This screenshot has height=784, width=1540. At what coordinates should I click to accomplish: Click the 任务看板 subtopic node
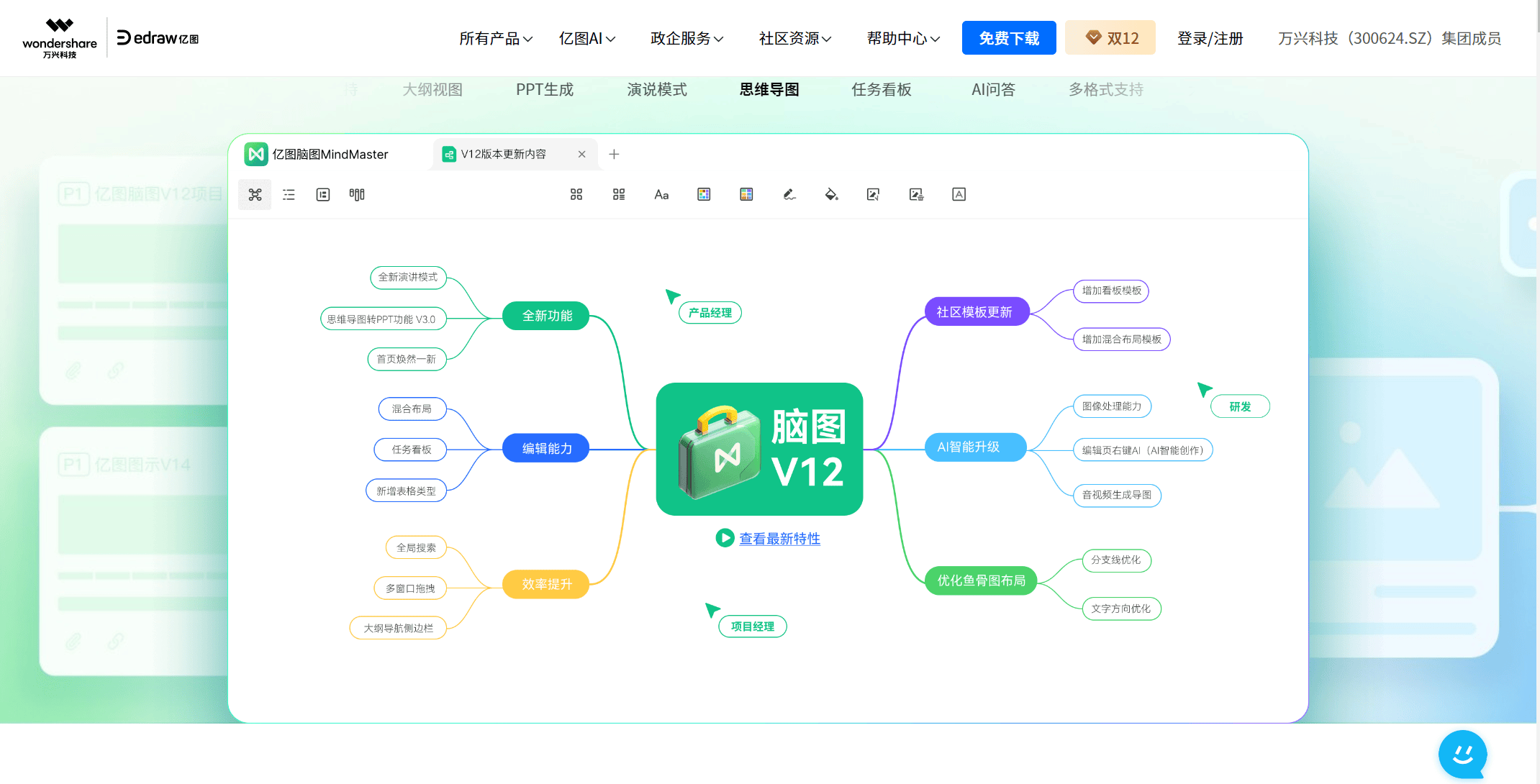412,450
